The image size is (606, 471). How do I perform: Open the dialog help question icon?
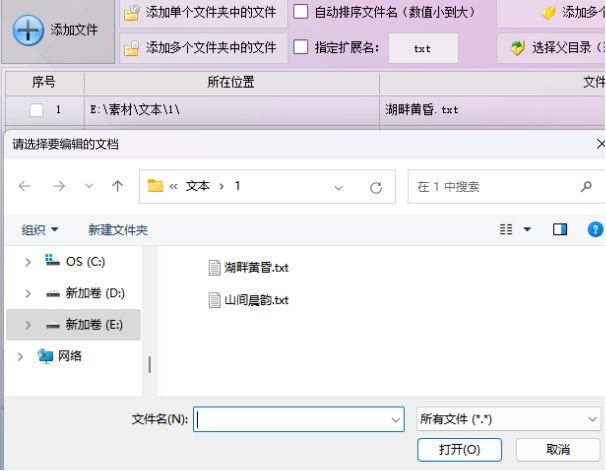596,230
